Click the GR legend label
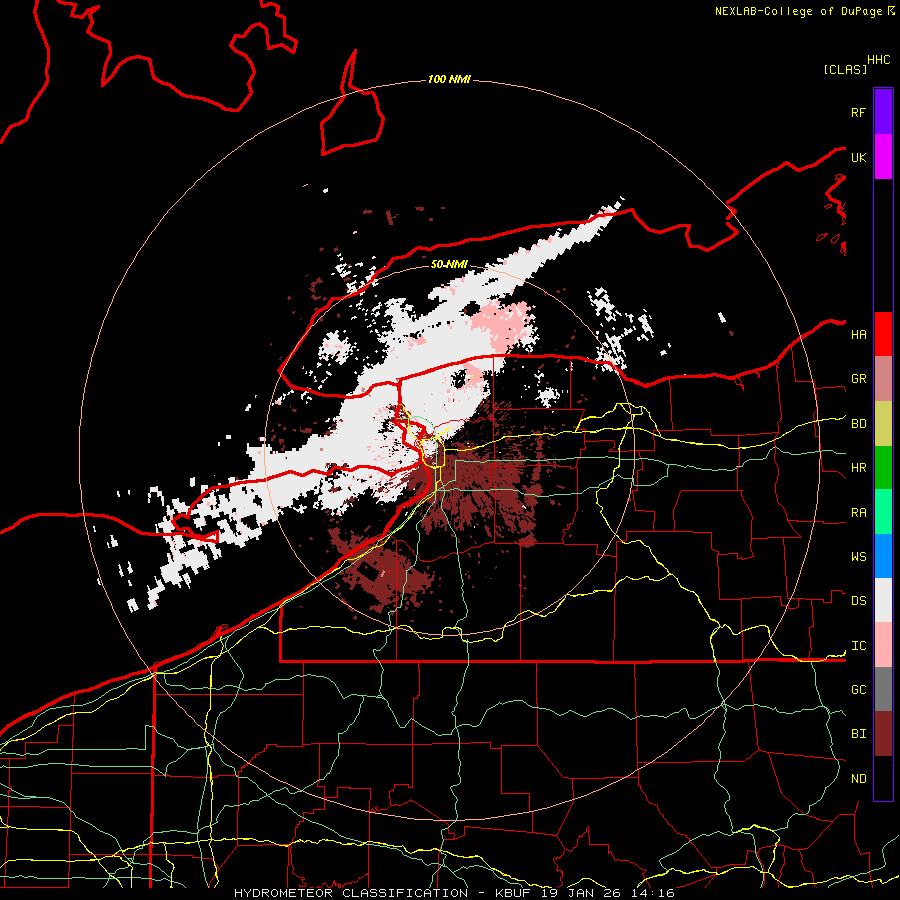 pyautogui.click(x=858, y=379)
